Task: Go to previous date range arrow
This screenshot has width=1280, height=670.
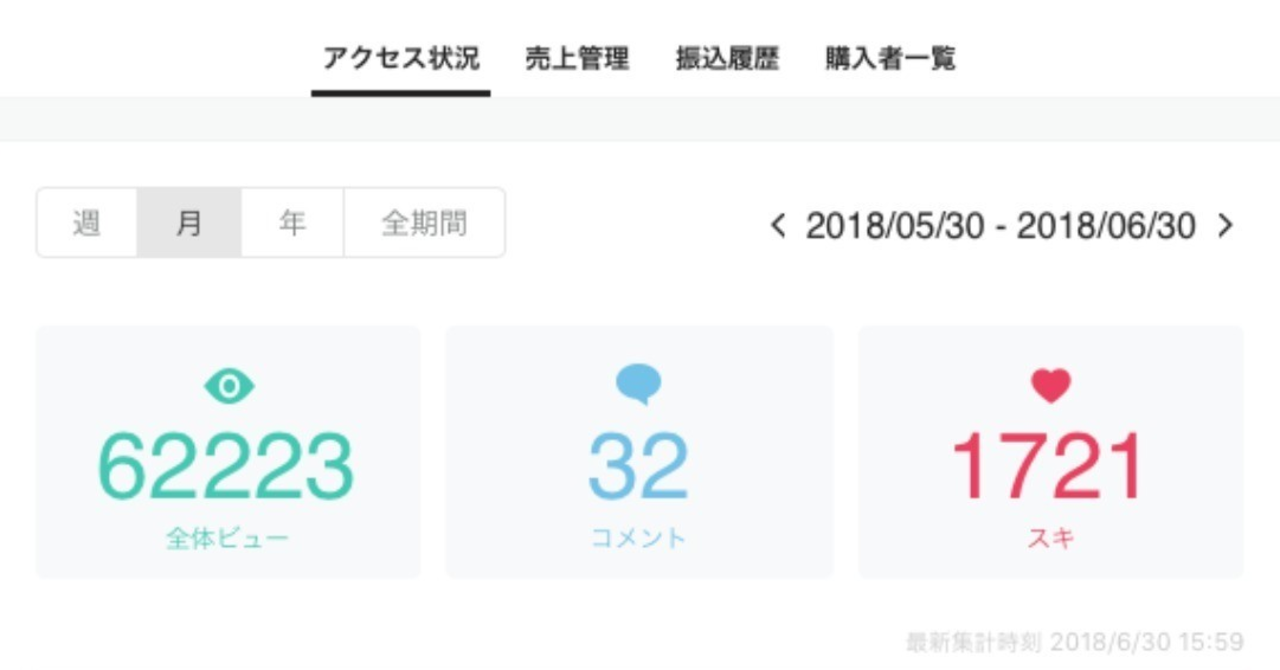Action: tap(778, 226)
